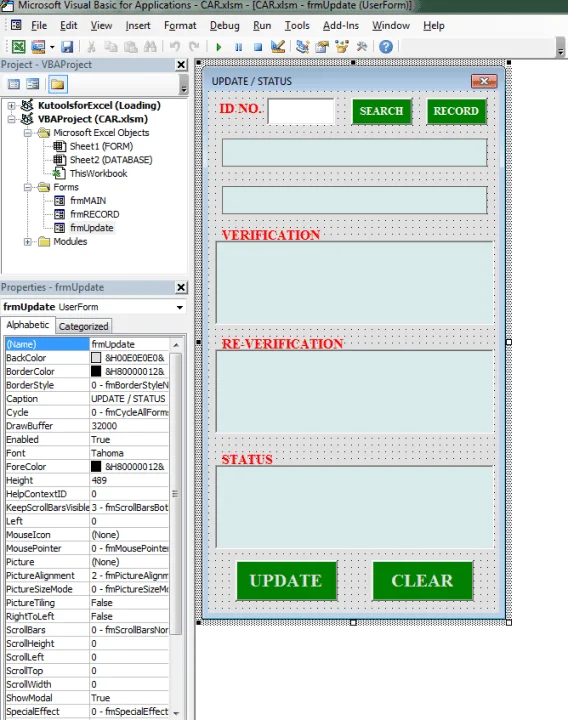Save the project with the floppy icon

click(x=67, y=47)
